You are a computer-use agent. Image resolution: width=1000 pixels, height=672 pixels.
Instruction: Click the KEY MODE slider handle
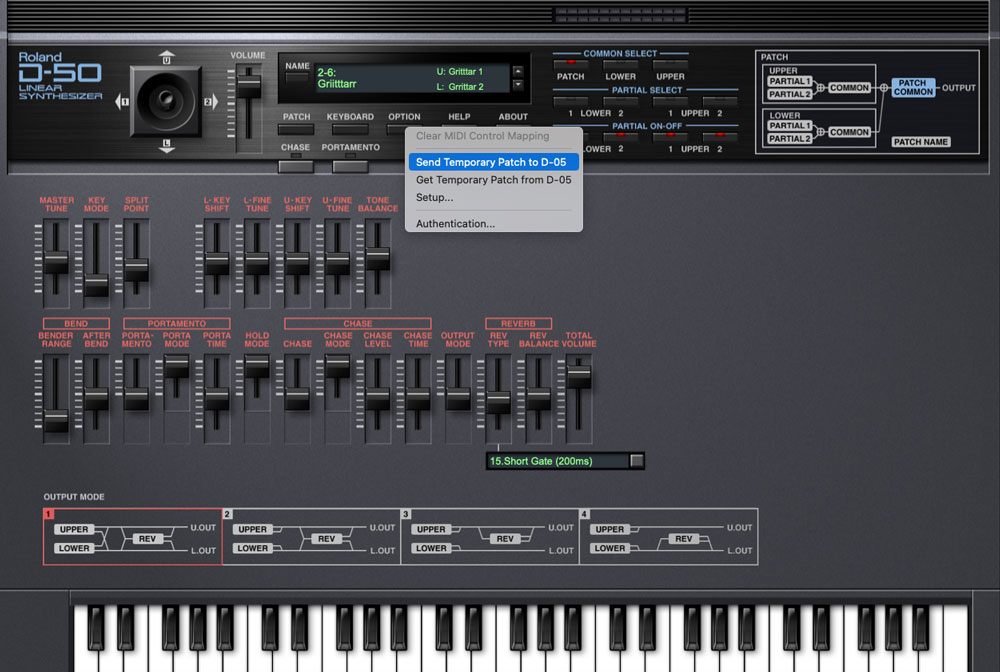[x=96, y=285]
